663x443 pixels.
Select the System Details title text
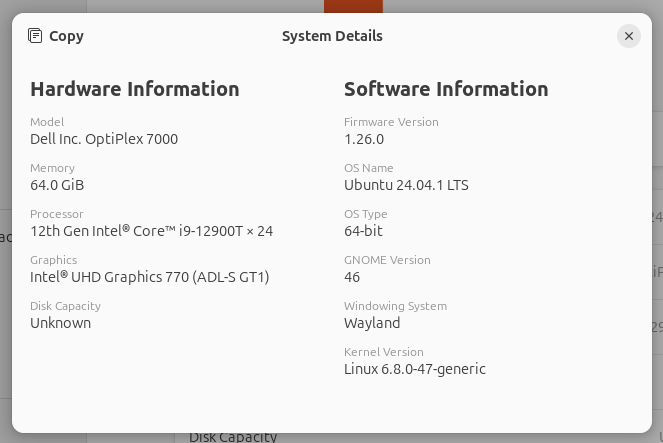332,36
